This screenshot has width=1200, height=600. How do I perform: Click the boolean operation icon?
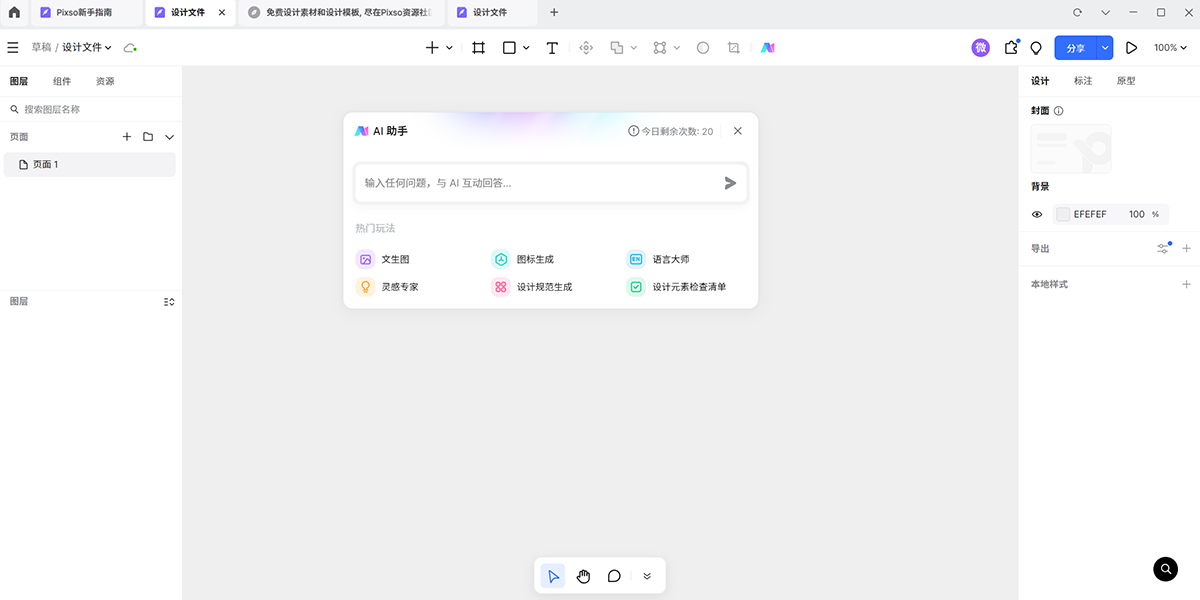[617, 47]
